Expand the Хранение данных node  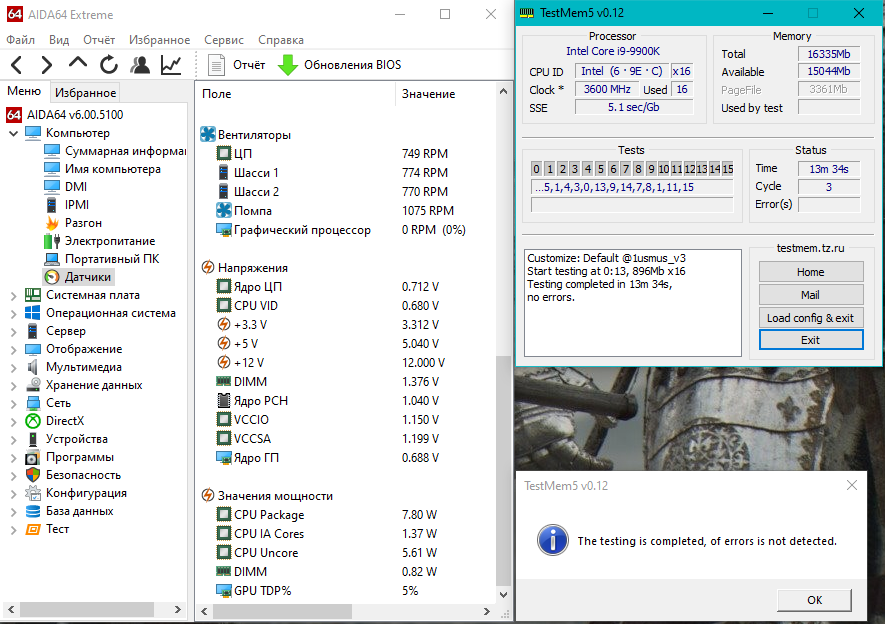point(14,385)
